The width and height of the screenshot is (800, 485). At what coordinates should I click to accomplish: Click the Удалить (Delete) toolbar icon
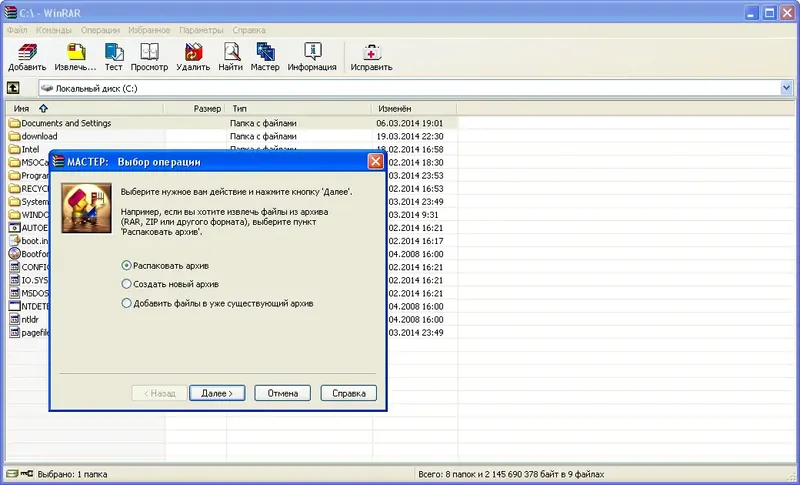(x=193, y=57)
